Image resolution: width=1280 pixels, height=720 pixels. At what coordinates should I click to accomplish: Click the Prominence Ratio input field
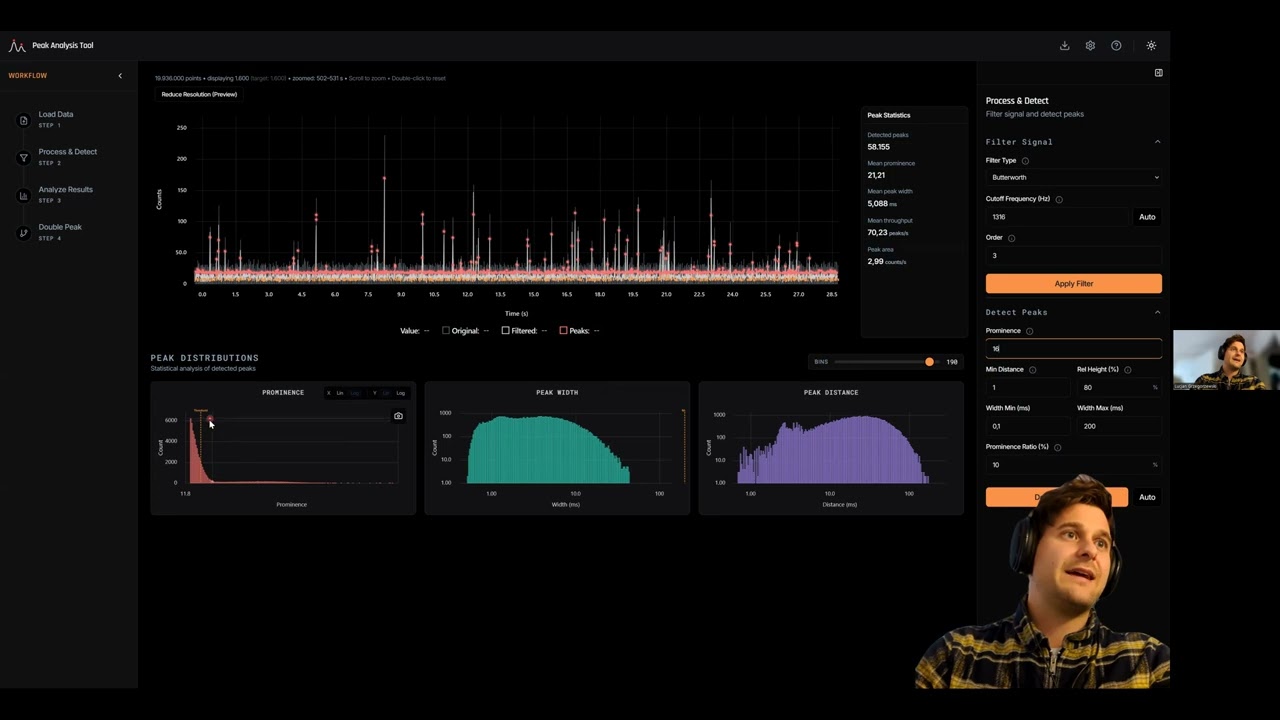tap(1074, 465)
